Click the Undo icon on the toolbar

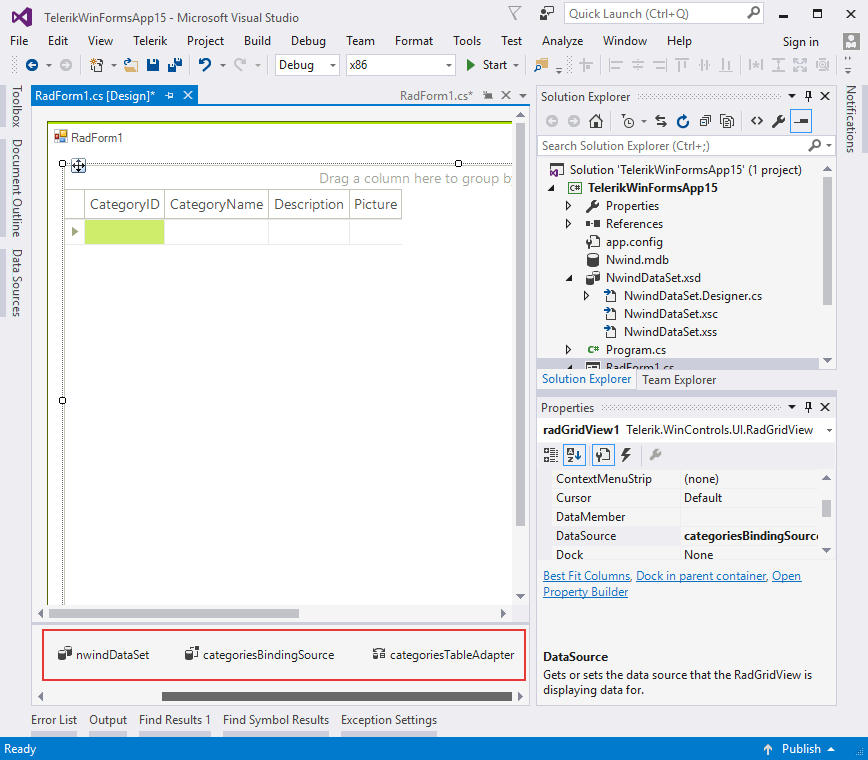207,63
